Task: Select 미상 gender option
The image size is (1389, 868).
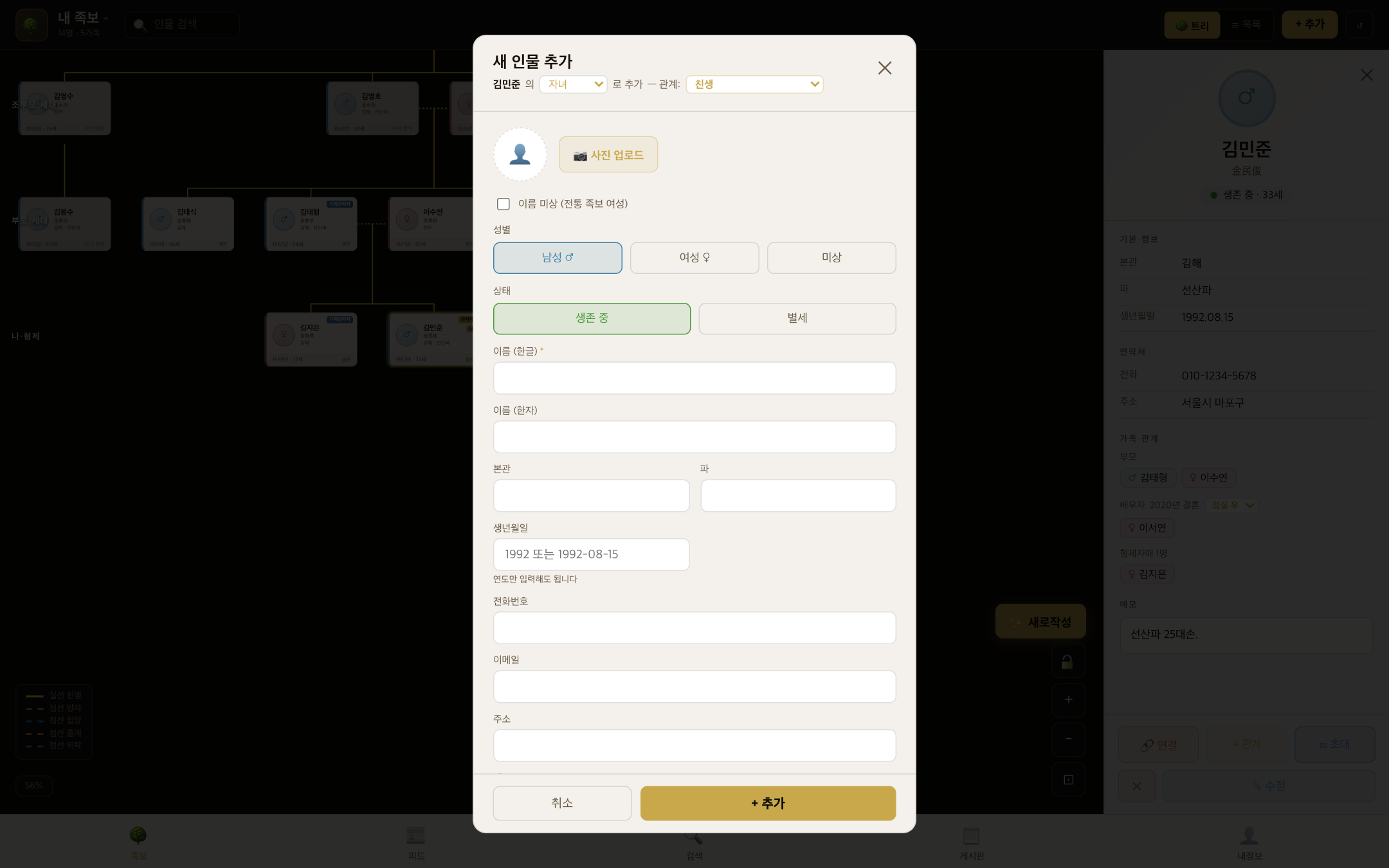Action: click(831, 258)
